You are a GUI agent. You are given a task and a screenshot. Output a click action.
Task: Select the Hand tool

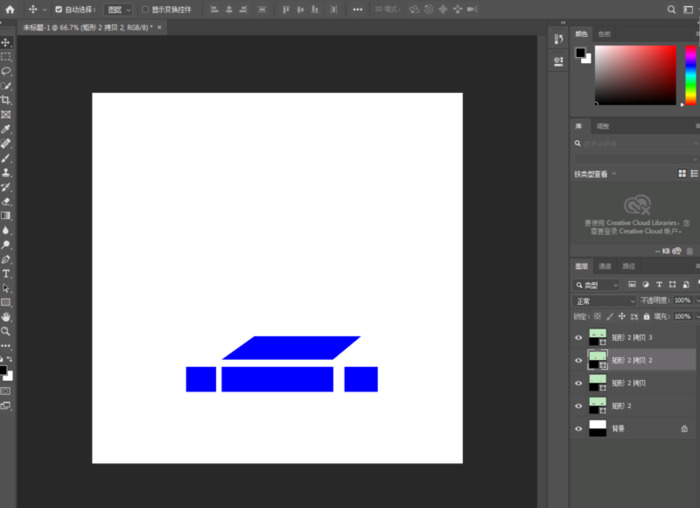6,317
